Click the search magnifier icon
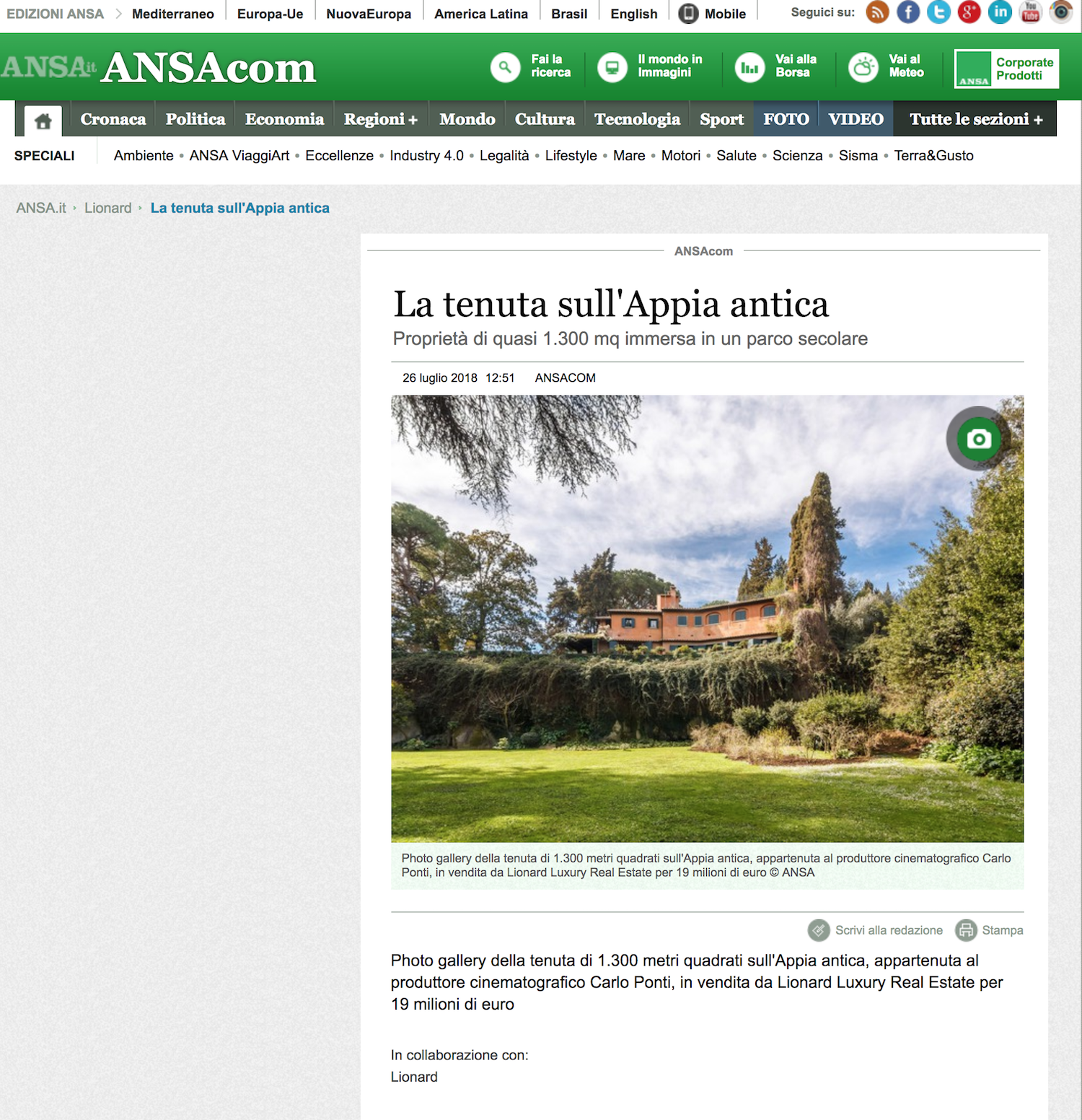This screenshot has height=1120, width=1082. point(506,68)
